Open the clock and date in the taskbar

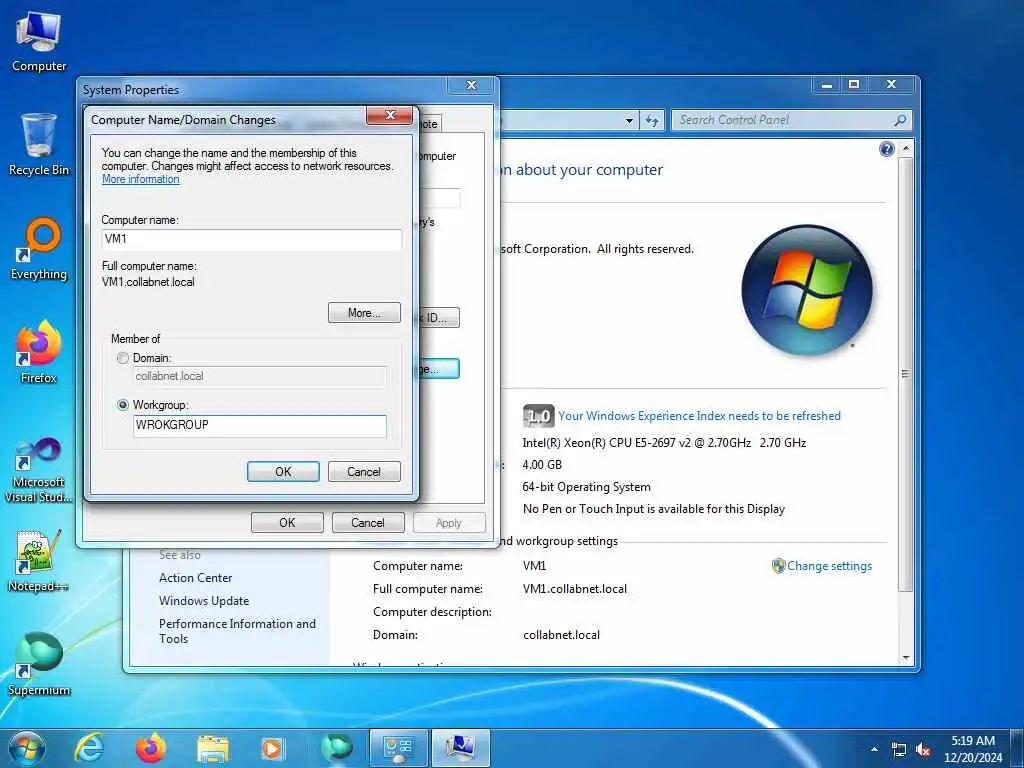(x=973, y=749)
